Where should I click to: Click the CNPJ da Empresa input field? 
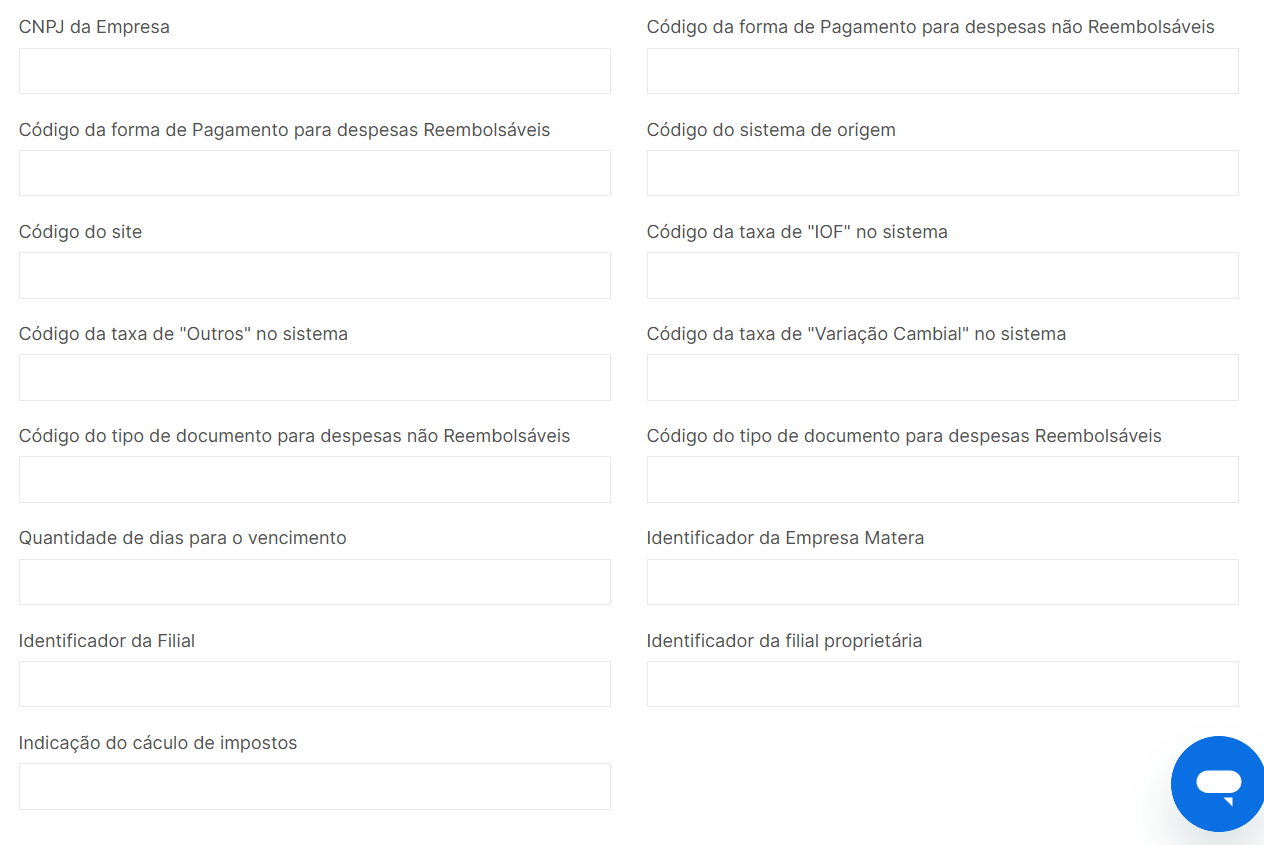click(x=314, y=71)
